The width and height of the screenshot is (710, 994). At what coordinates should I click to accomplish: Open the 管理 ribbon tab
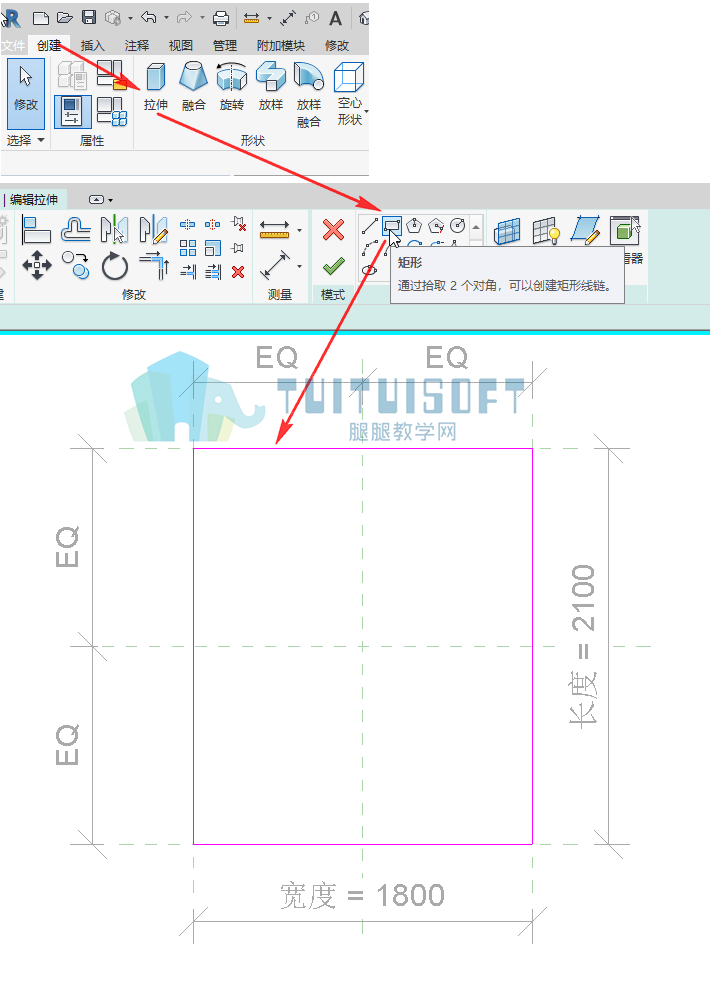click(224, 46)
